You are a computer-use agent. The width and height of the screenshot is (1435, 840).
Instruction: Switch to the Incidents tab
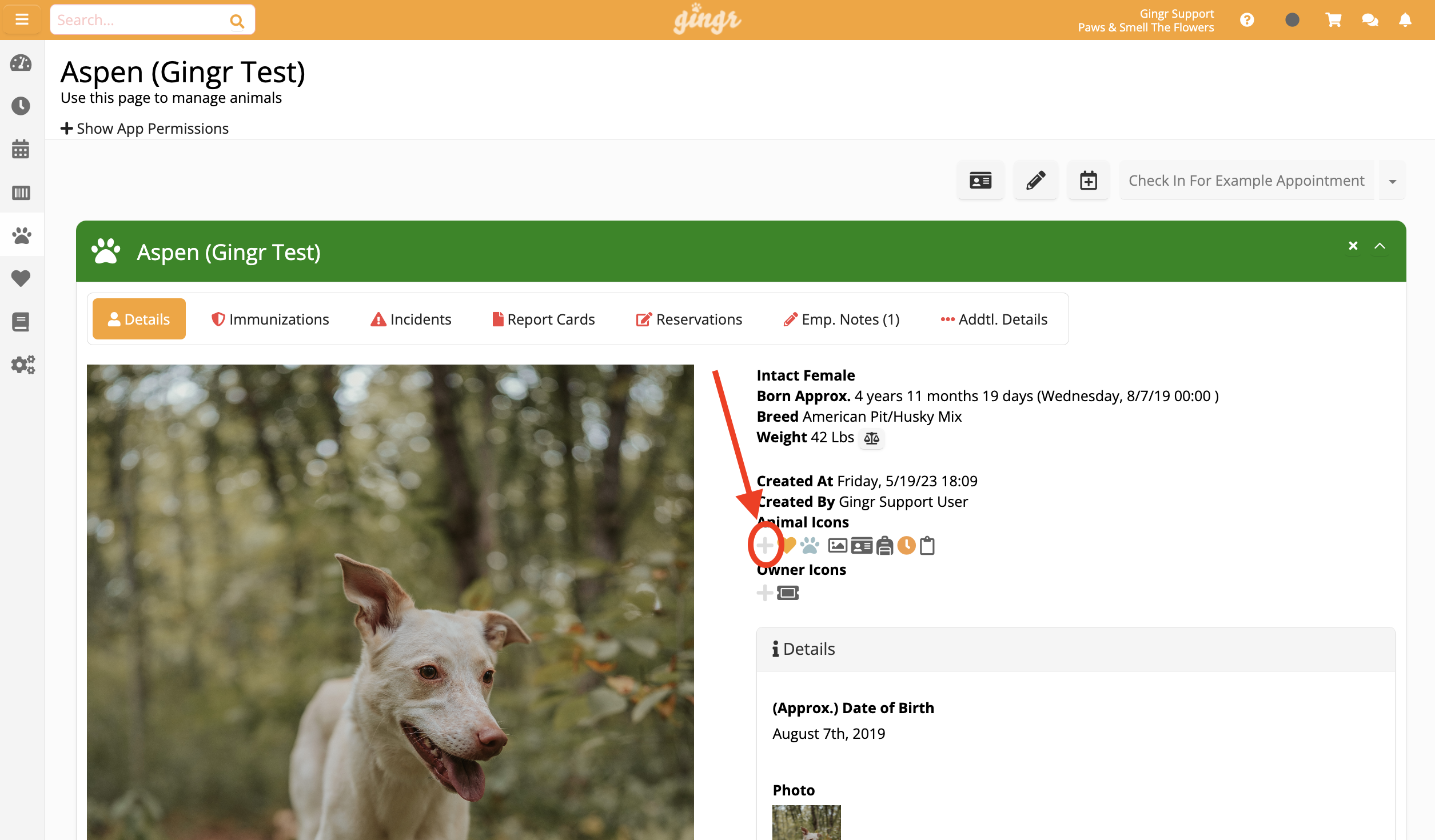click(x=411, y=319)
